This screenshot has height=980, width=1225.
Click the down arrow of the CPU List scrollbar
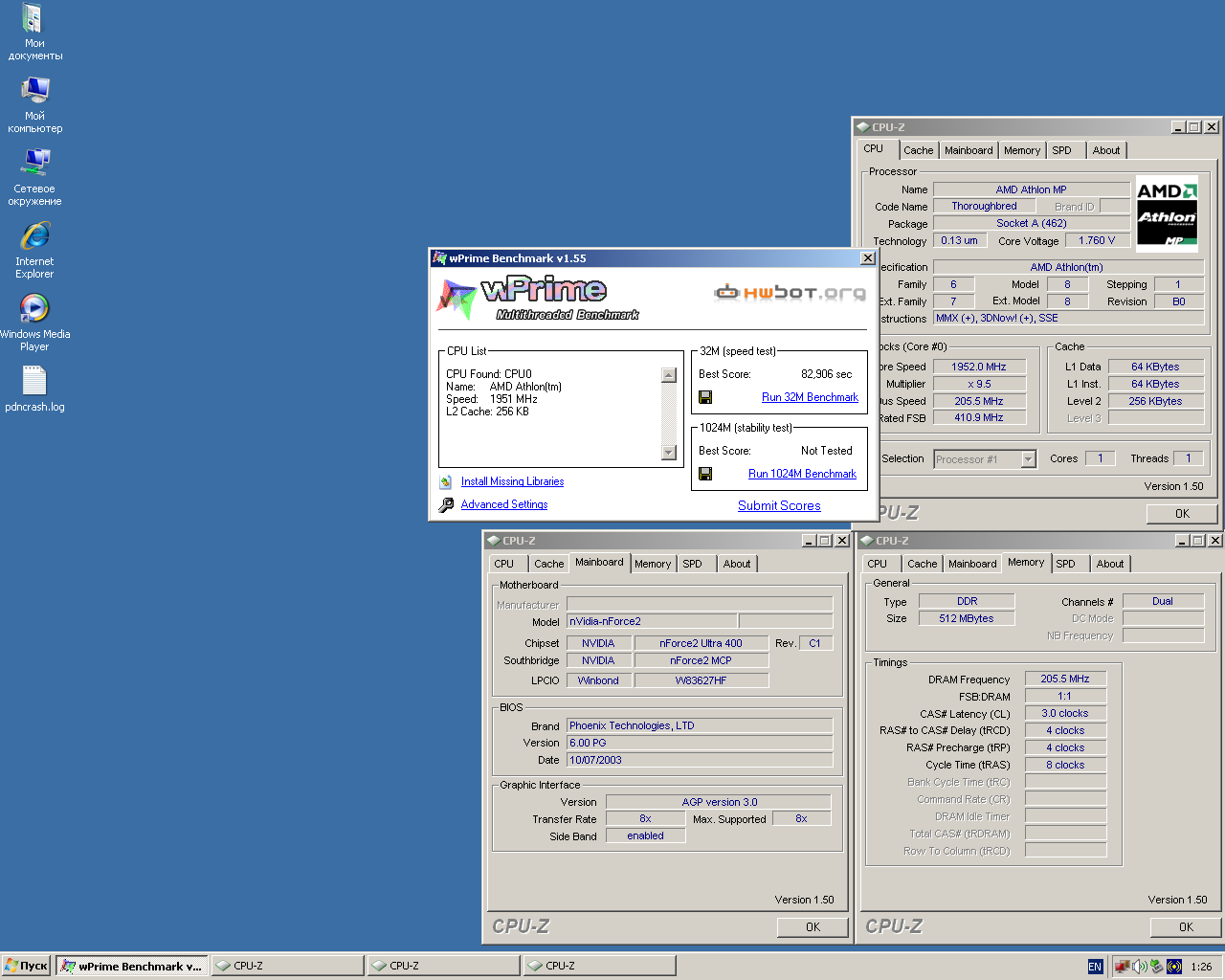coord(669,453)
